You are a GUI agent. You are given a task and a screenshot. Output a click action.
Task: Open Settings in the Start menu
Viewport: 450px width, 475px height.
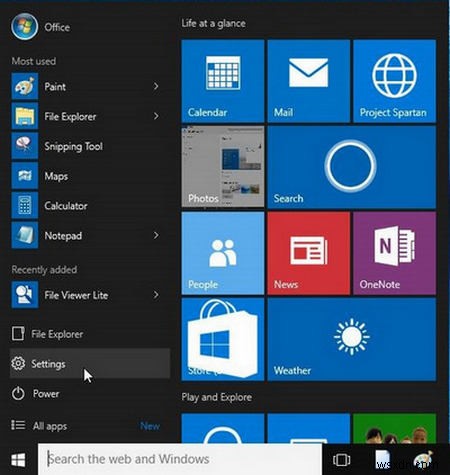point(90,364)
